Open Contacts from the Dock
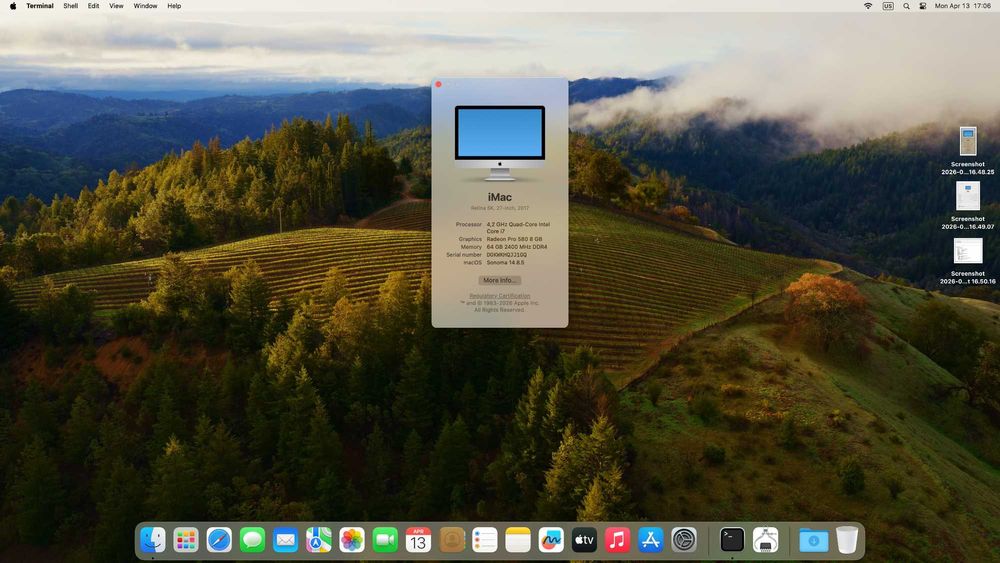Viewport: 1000px width, 563px height. 452,541
